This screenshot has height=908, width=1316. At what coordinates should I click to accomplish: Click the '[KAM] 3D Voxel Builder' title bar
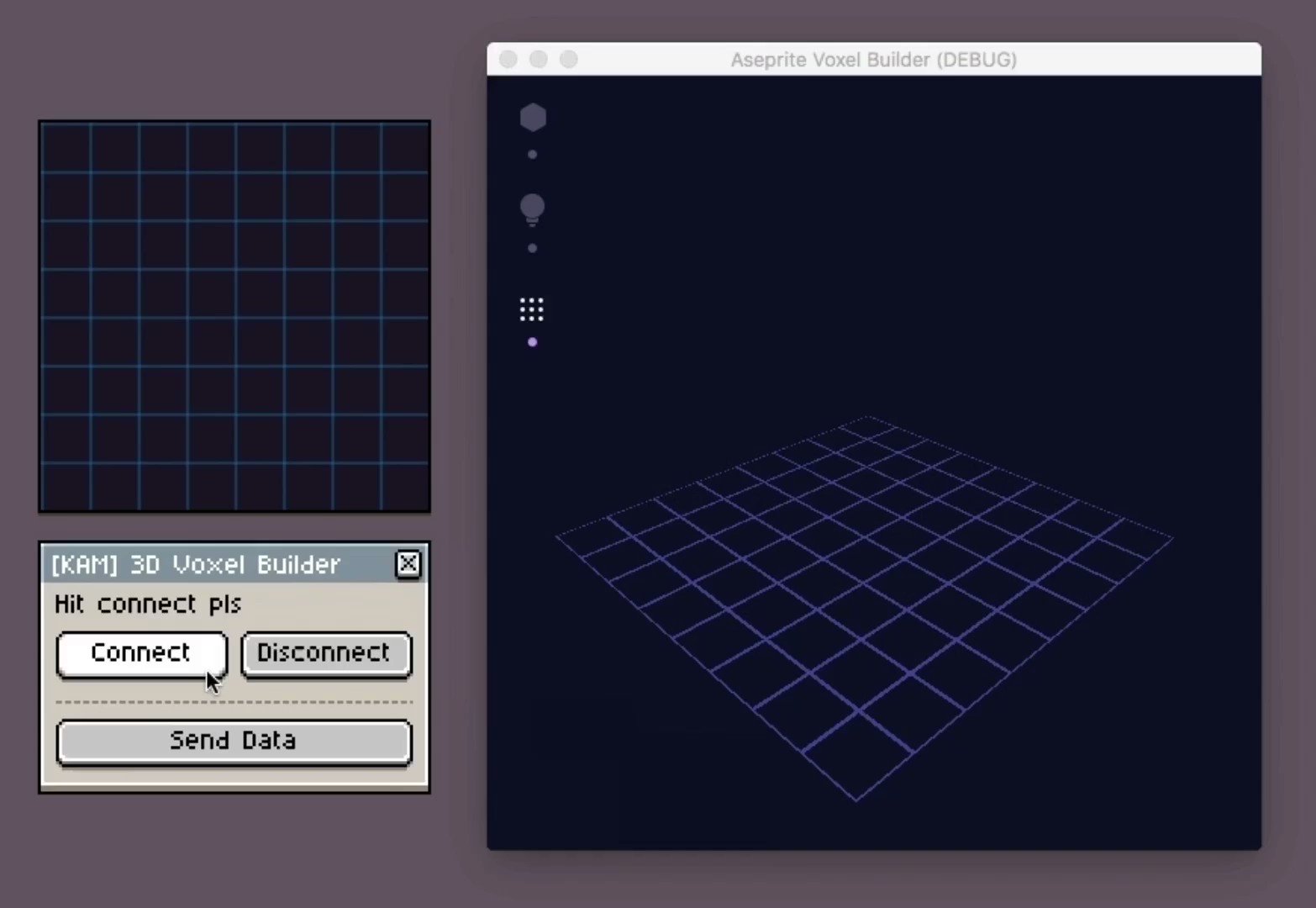pos(197,563)
